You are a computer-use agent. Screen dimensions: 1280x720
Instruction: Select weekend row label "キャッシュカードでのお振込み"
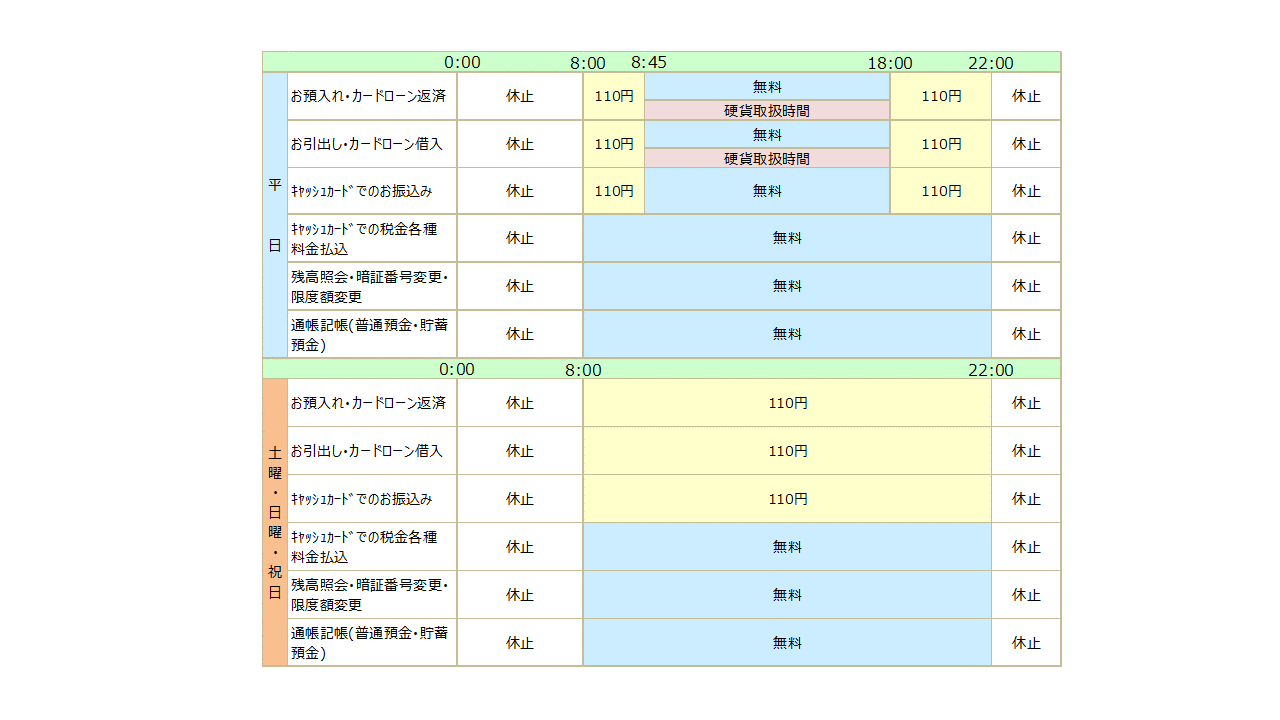(372, 498)
